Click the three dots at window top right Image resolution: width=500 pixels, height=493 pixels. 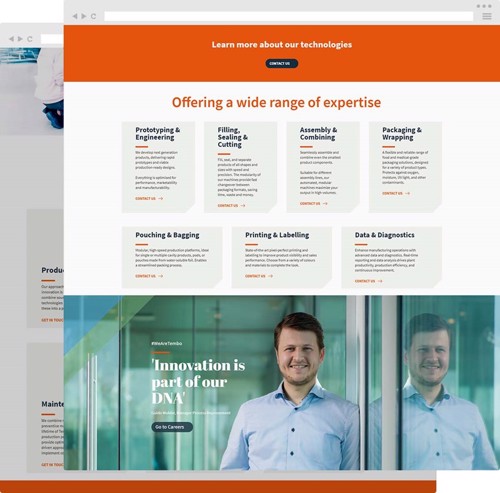(x=484, y=6)
